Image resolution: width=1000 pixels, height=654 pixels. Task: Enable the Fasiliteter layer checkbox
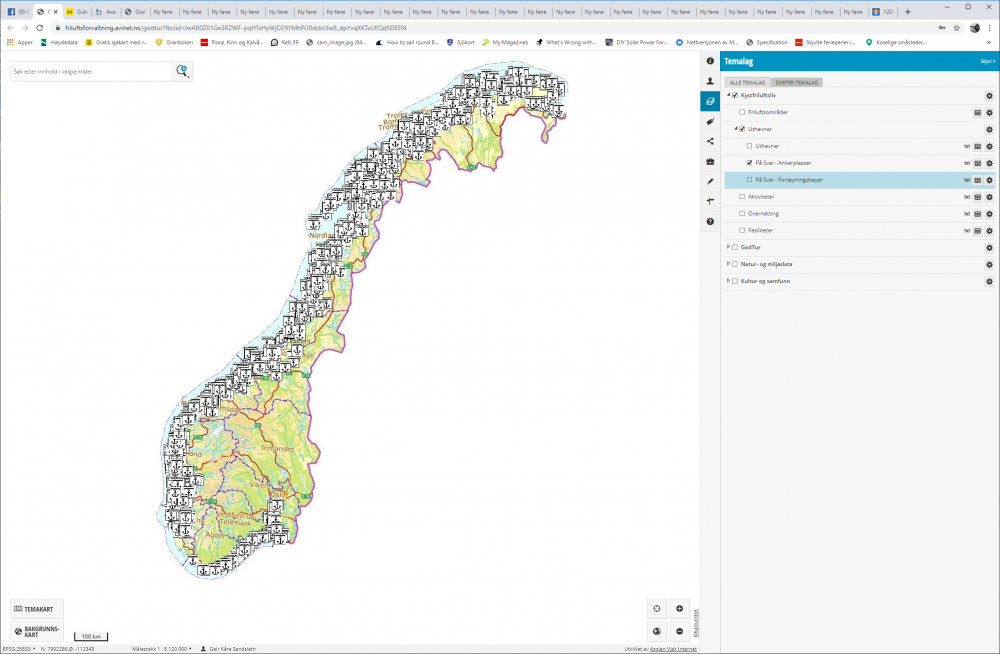[x=742, y=230]
